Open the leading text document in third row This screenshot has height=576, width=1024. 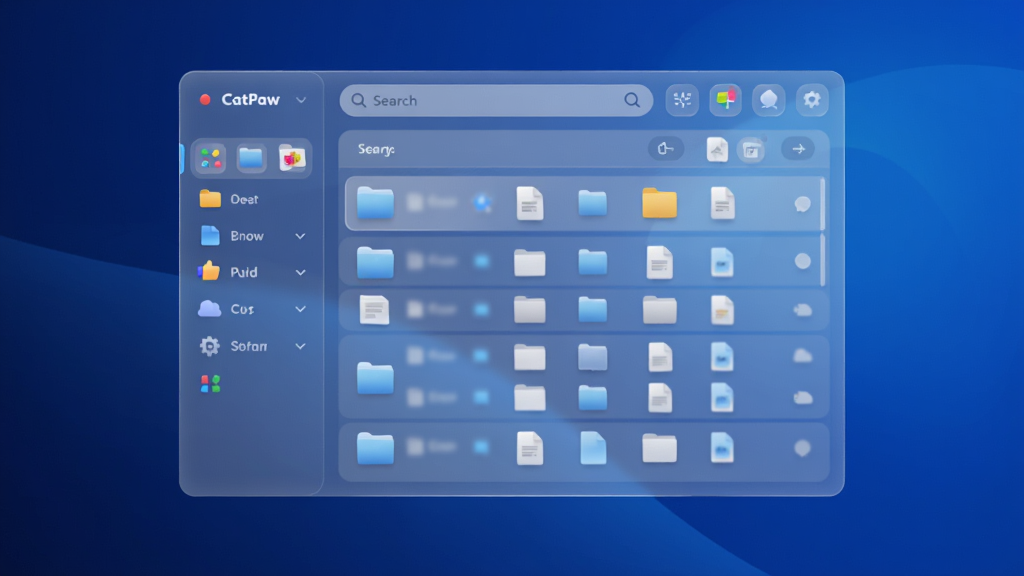375,310
